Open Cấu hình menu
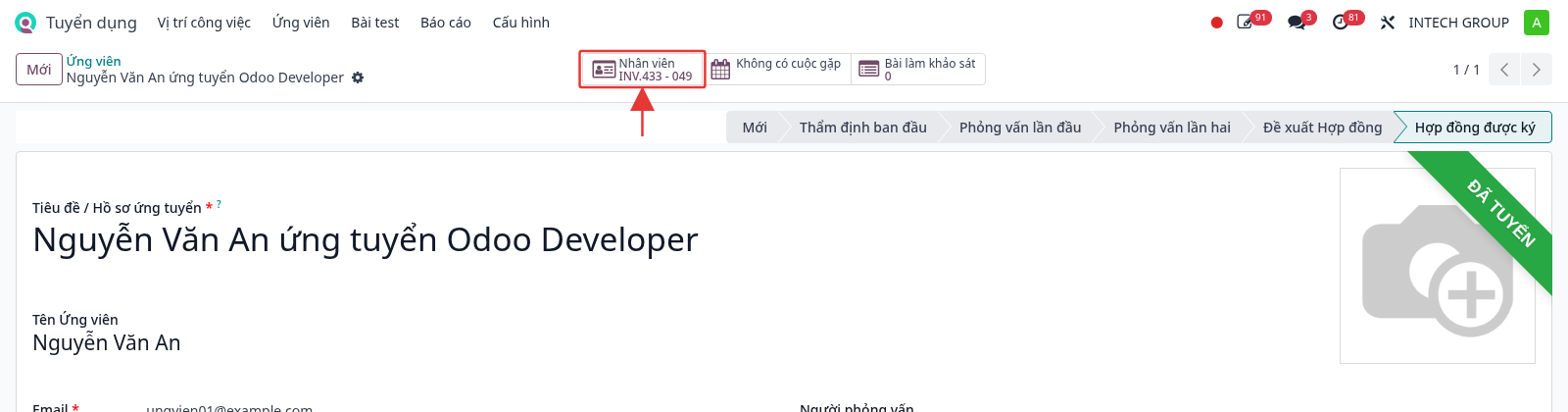The height and width of the screenshot is (412, 1568). point(521,23)
